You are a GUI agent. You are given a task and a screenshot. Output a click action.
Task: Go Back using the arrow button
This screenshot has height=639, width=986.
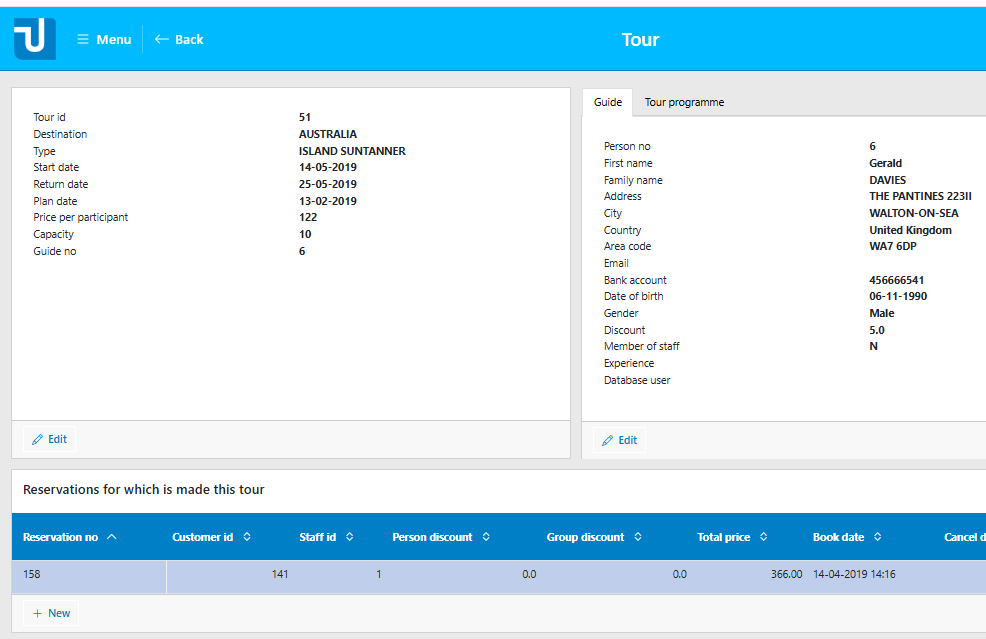(179, 40)
